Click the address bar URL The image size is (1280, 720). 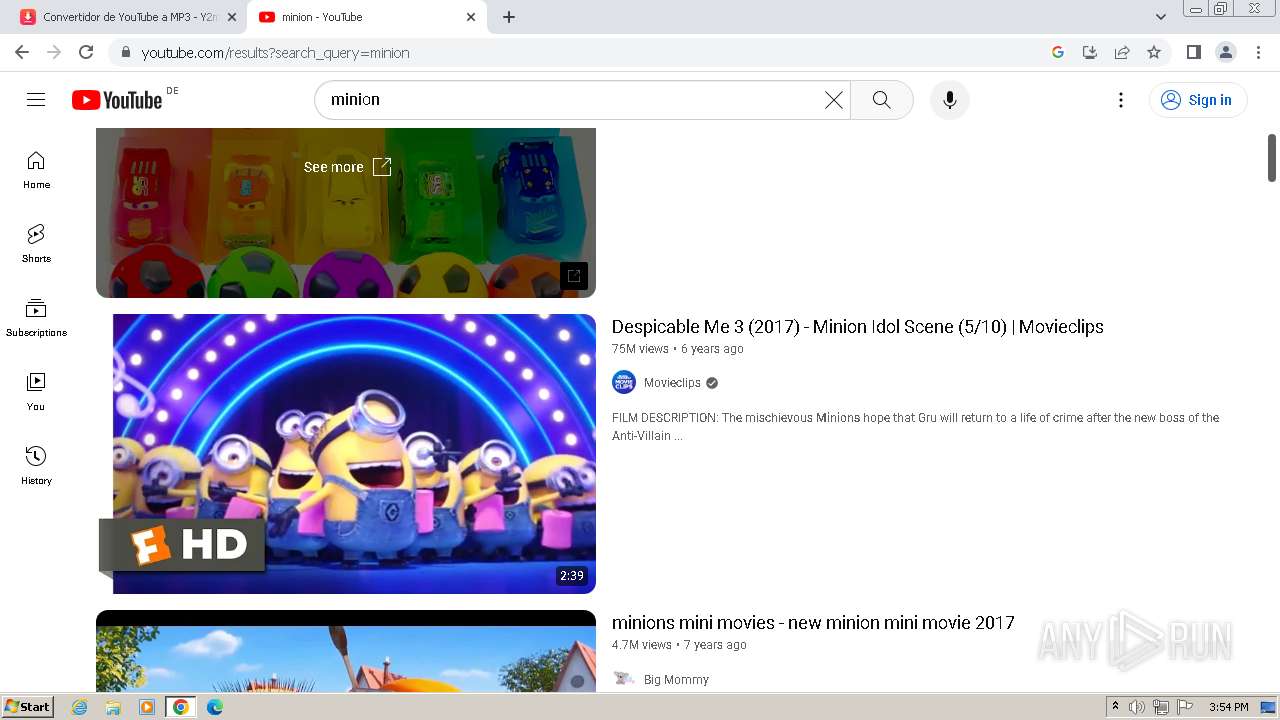(x=275, y=53)
